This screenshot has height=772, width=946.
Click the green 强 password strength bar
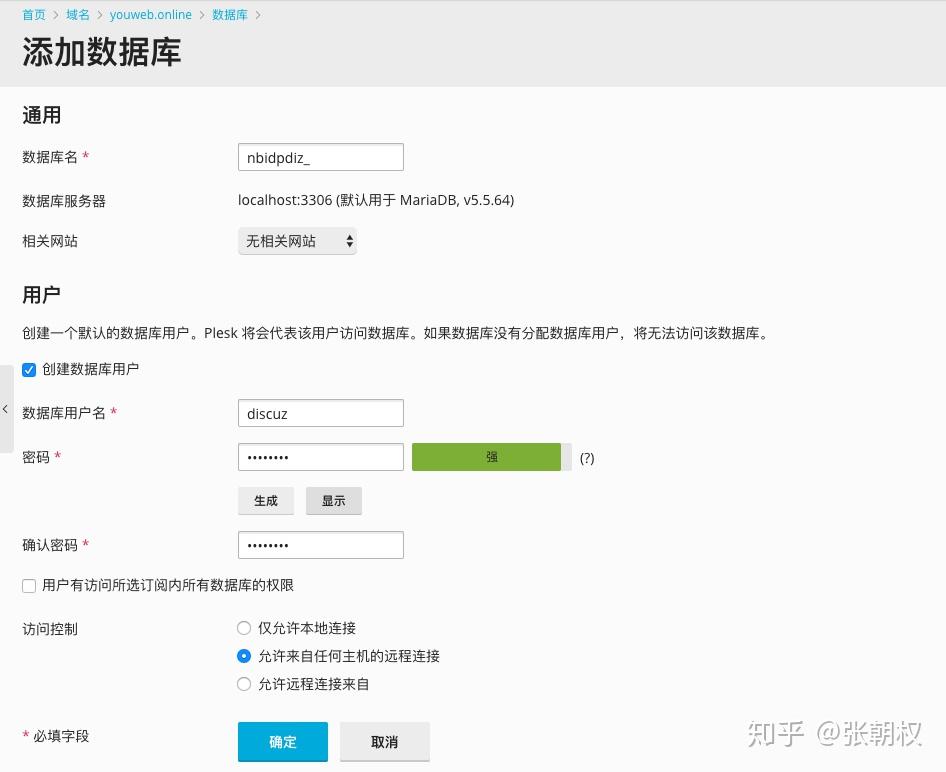pyautogui.click(x=492, y=457)
